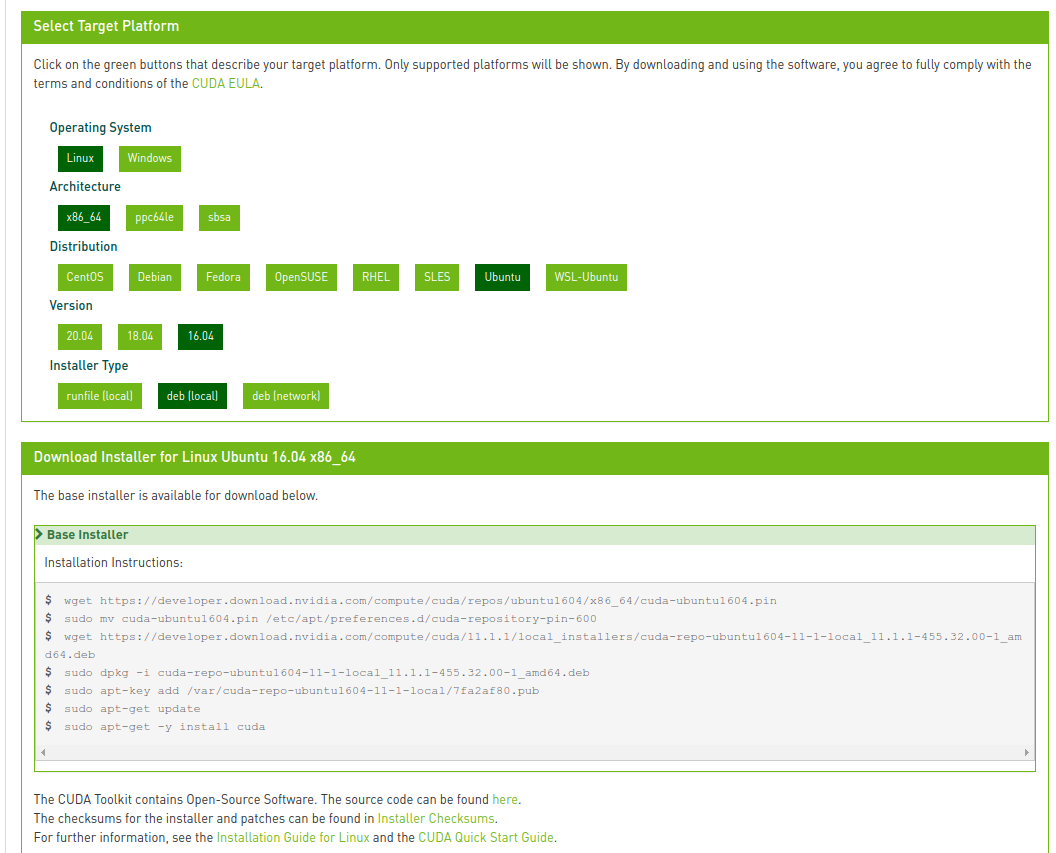
Task: Click first wget cuda-ubuntu1604.pin command line
Action: coord(420,601)
